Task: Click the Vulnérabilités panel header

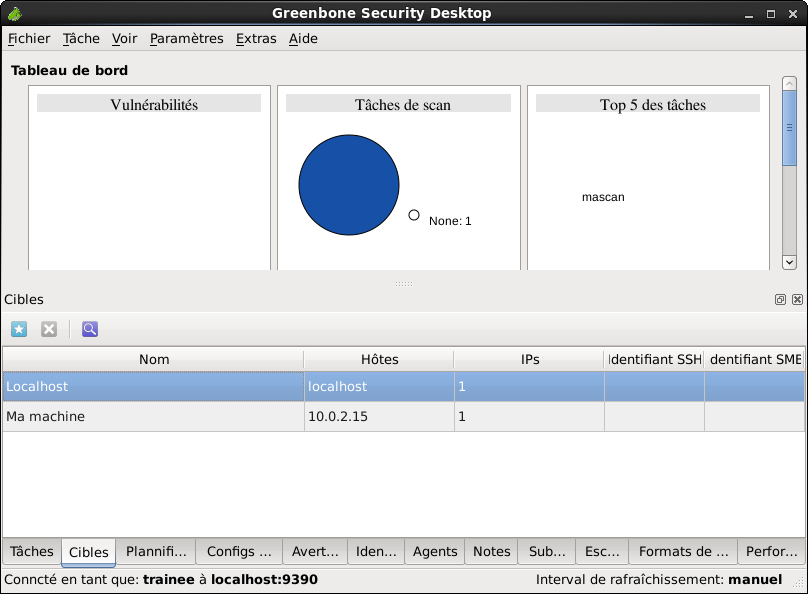Action: click(x=149, y=105)
